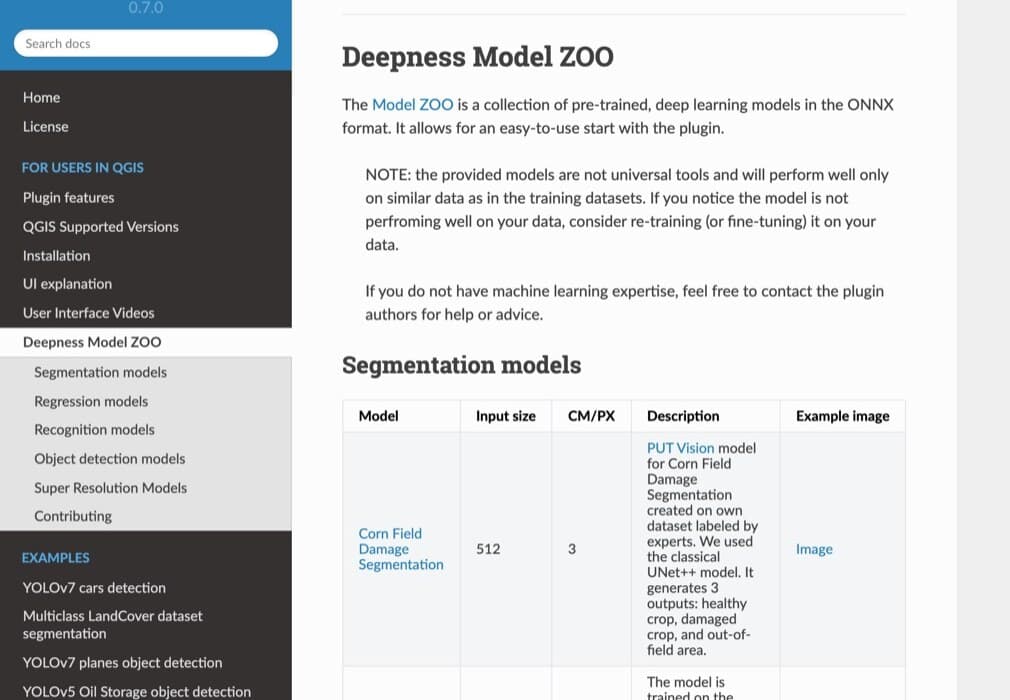
Task: Click the 'EXAMPLES' sidebar caption
Action: pyautogui.click(x=55, y=558)
